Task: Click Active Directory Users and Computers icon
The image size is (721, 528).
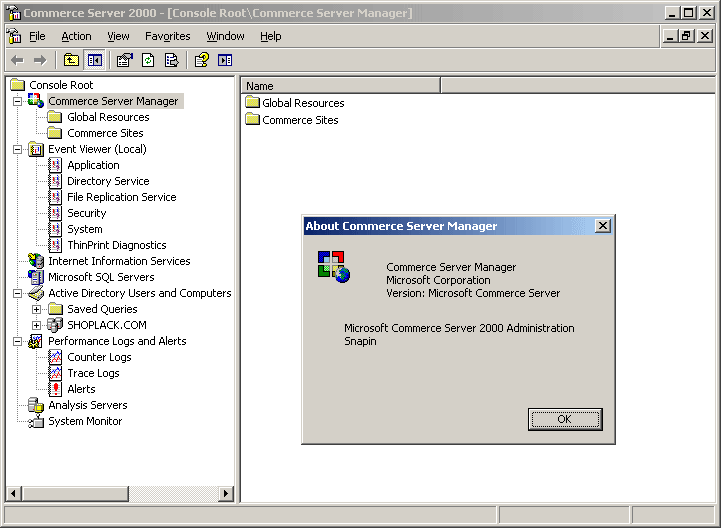Action: tap(36, 293)
